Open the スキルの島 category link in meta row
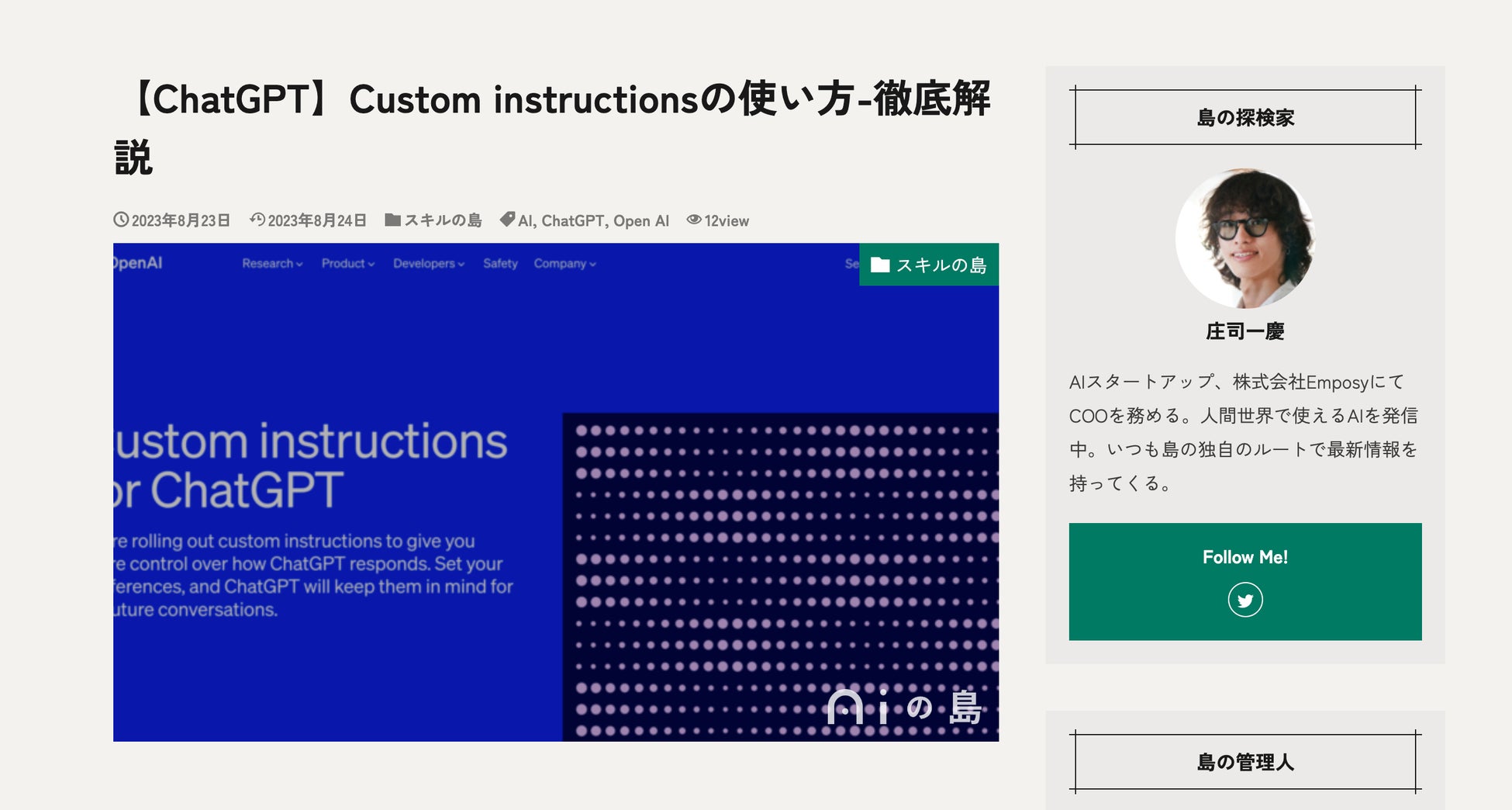1512x810 pixels. pos(443,220)
